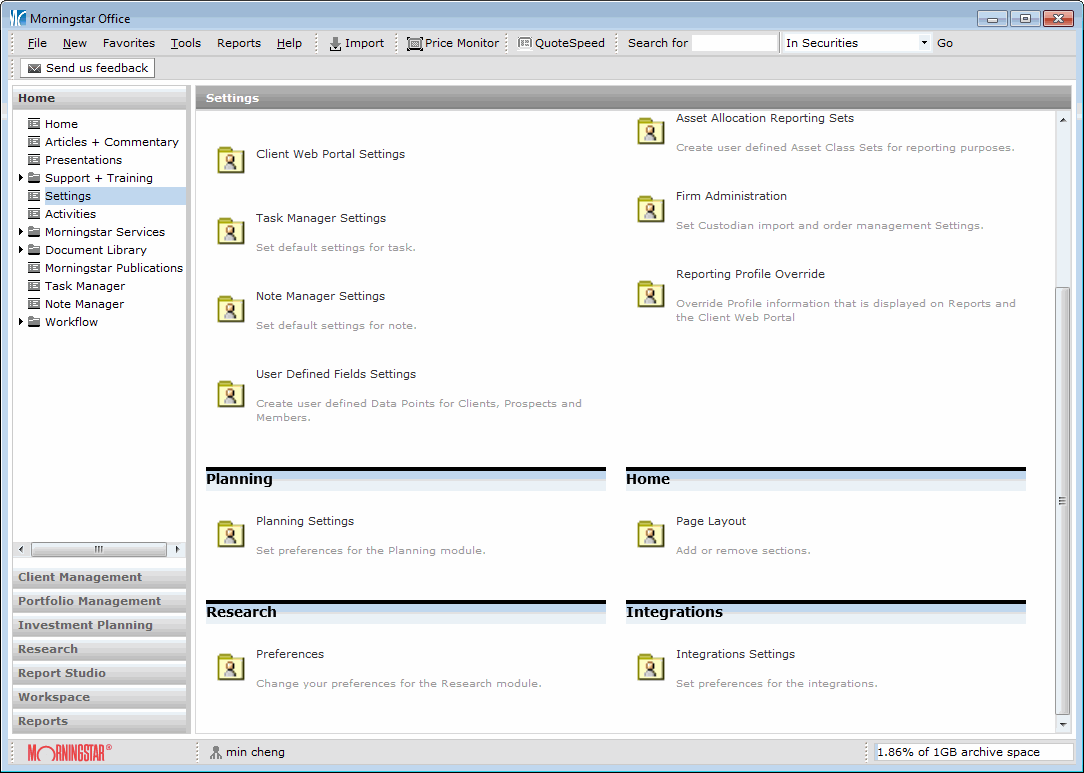Expand the Morningstar Services folder
The image size is (1084, 773).
coord(21,232)
